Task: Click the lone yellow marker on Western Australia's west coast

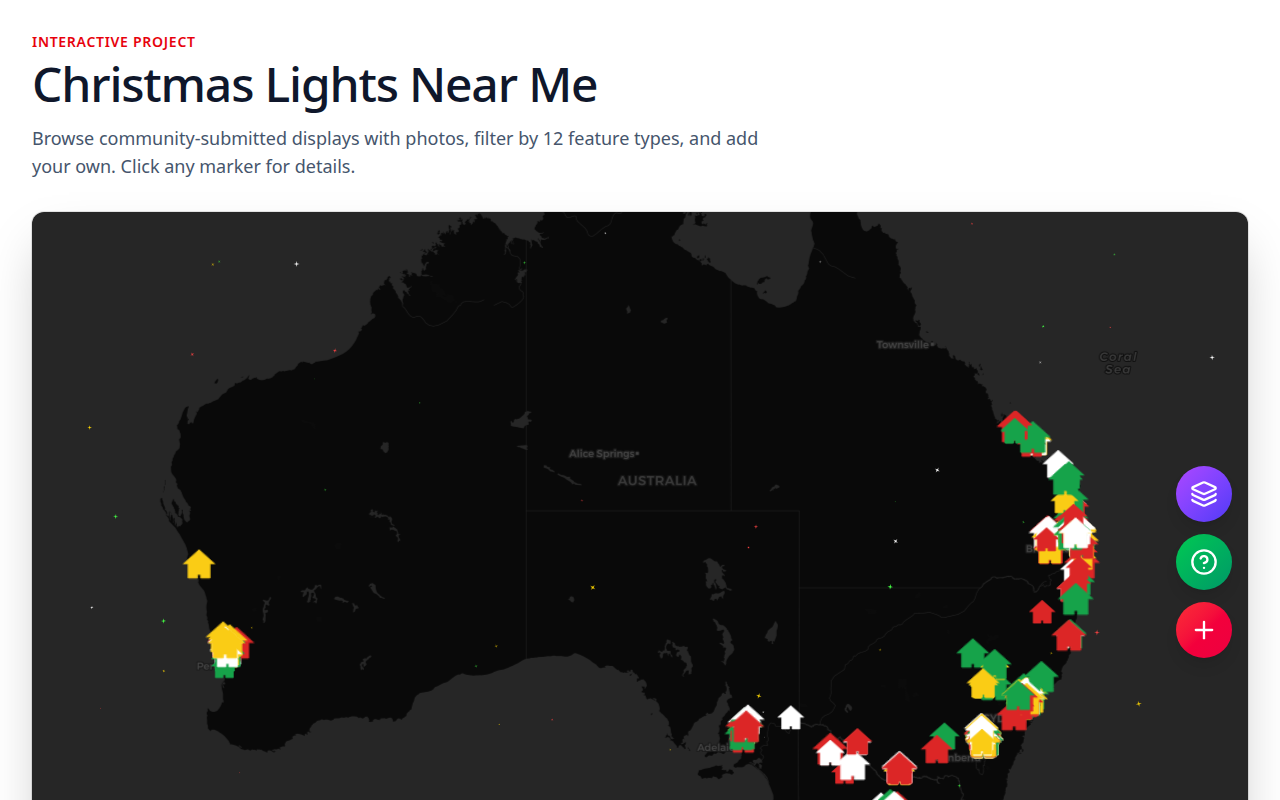Action: tap(198, 562)
